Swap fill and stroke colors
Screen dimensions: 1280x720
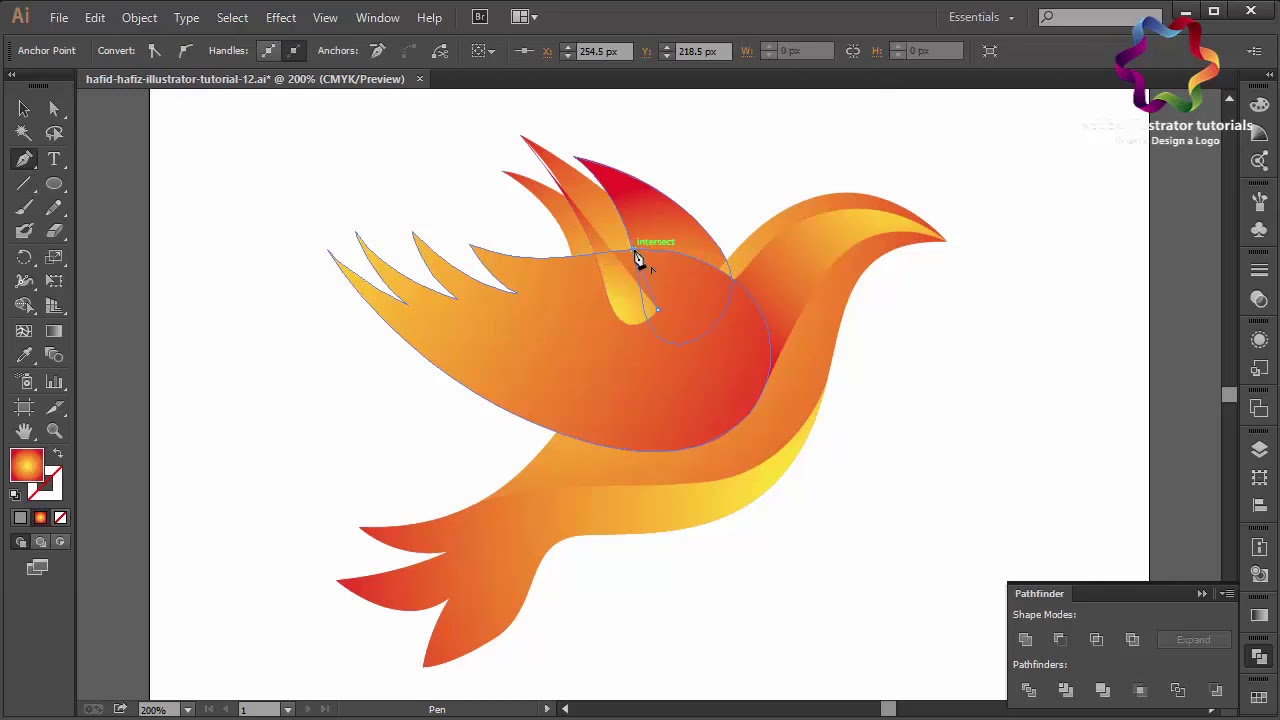tap(57, 455)
